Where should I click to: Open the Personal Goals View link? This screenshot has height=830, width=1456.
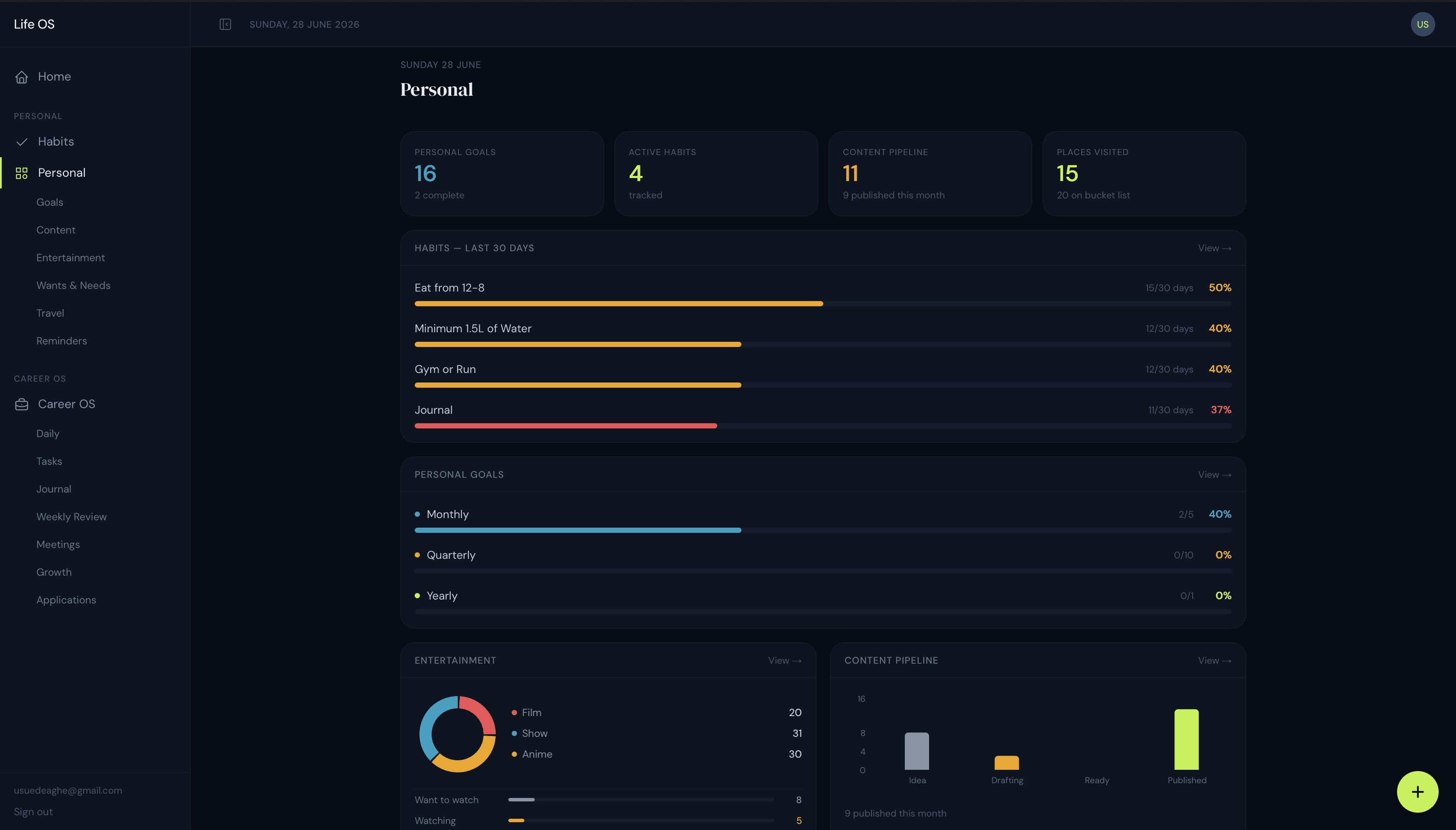[1214, 474]
